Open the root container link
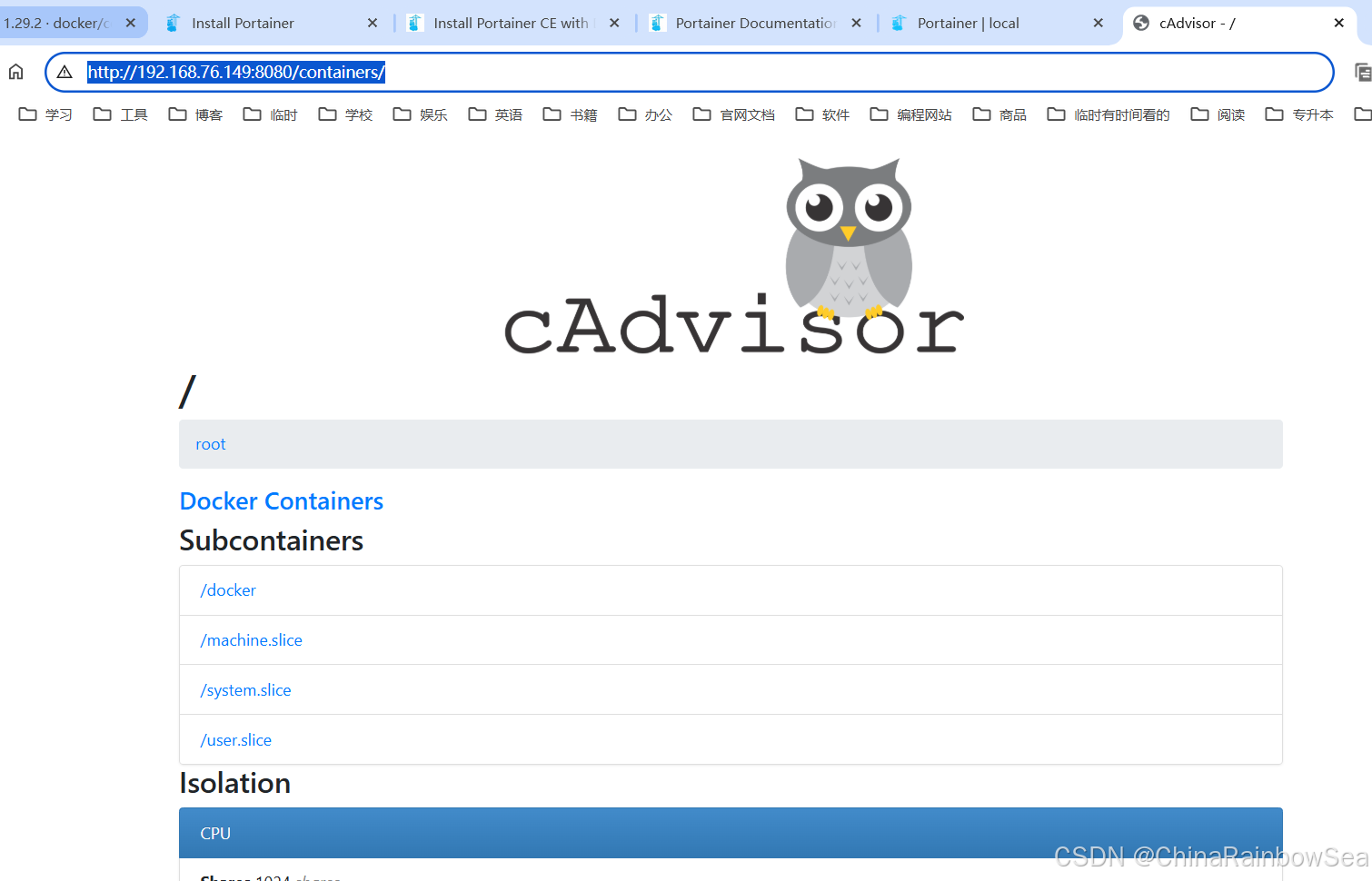 [x=210, y=444]
